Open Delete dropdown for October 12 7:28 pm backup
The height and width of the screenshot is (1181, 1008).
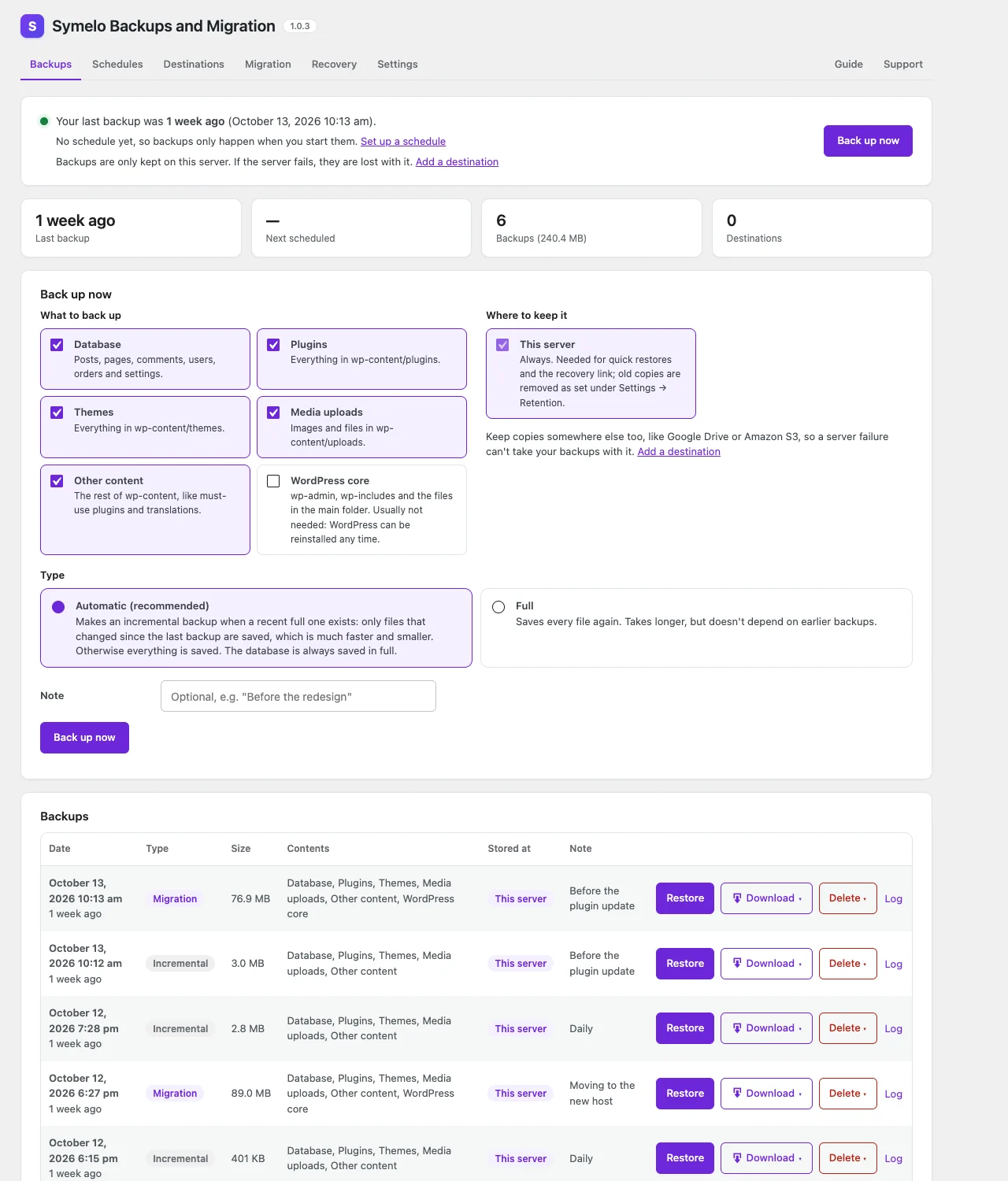pos(848,1028)
